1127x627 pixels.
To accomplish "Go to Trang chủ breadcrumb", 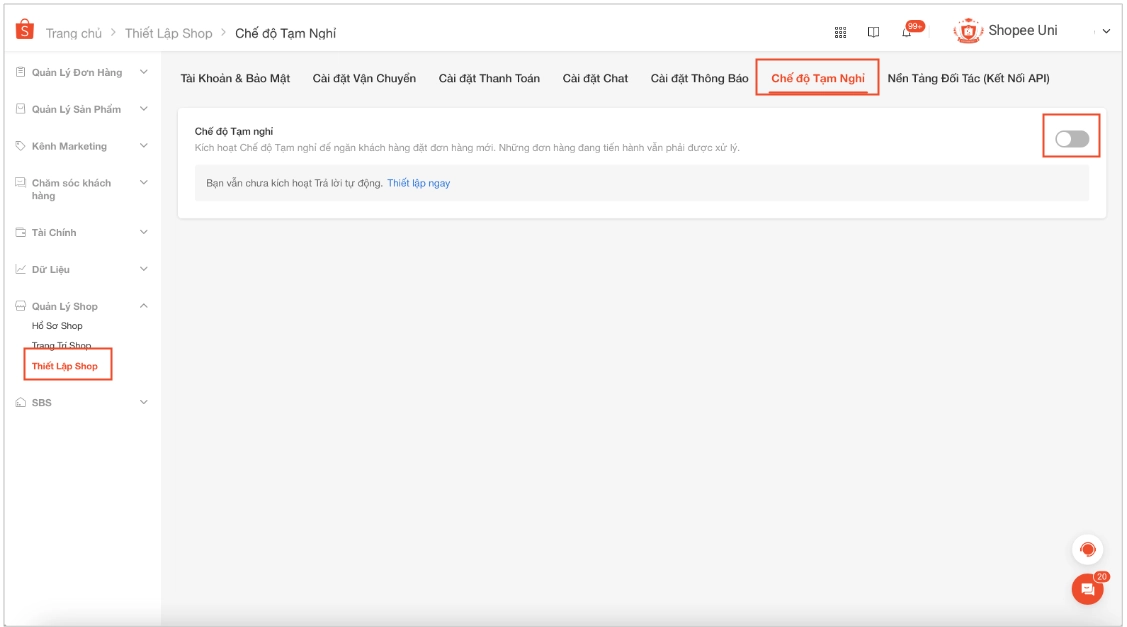I will point(73,33).
